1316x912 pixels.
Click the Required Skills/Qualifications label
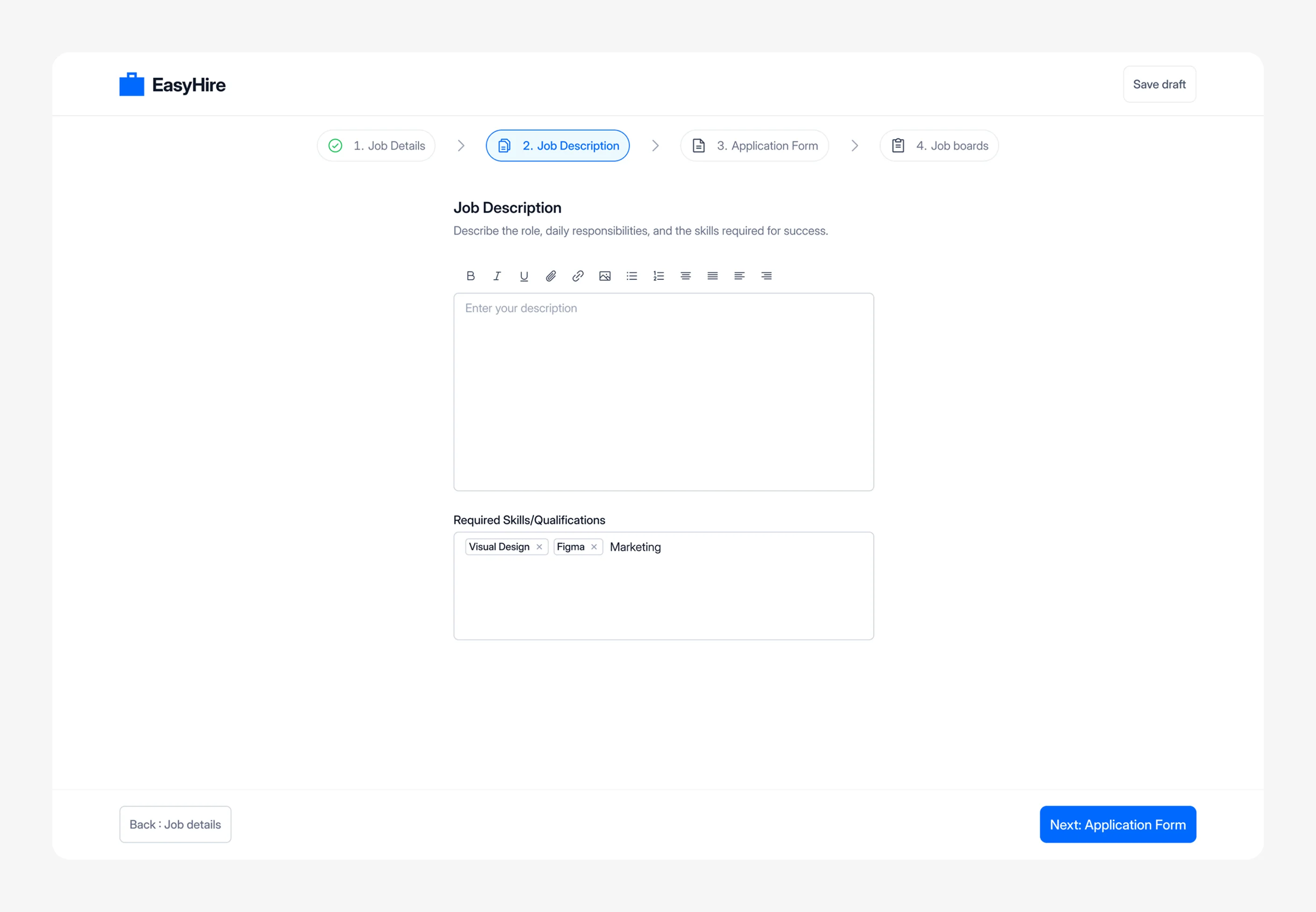tap(529, 520)
